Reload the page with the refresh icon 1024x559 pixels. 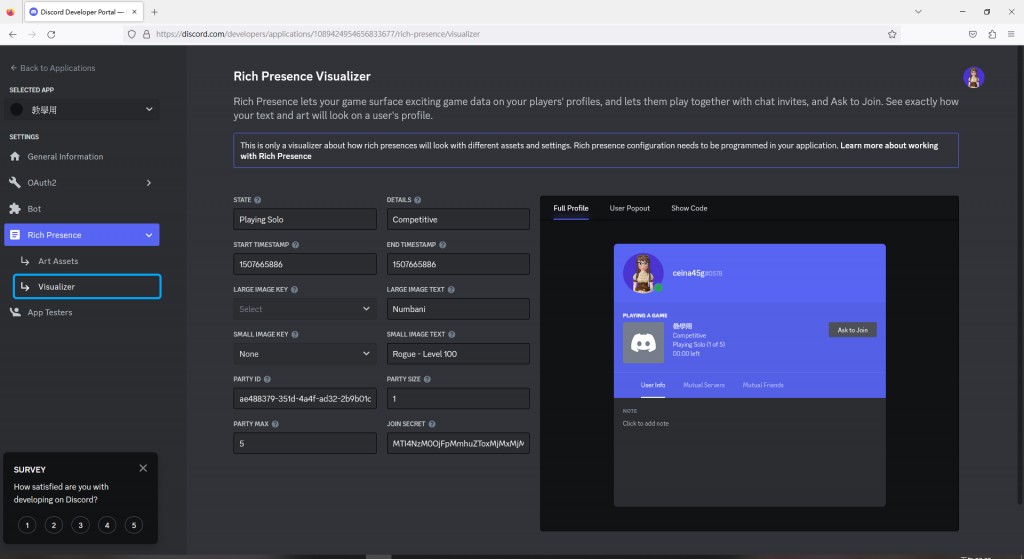[51, 34]
